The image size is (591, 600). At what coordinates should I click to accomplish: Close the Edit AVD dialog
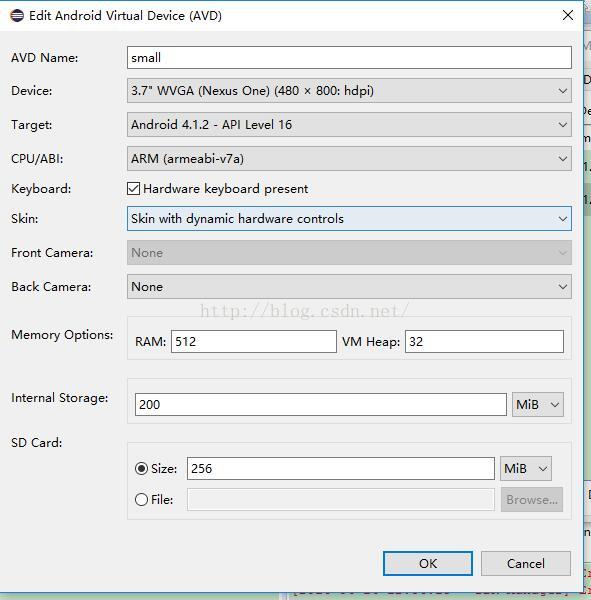click(x=568, y=15)
